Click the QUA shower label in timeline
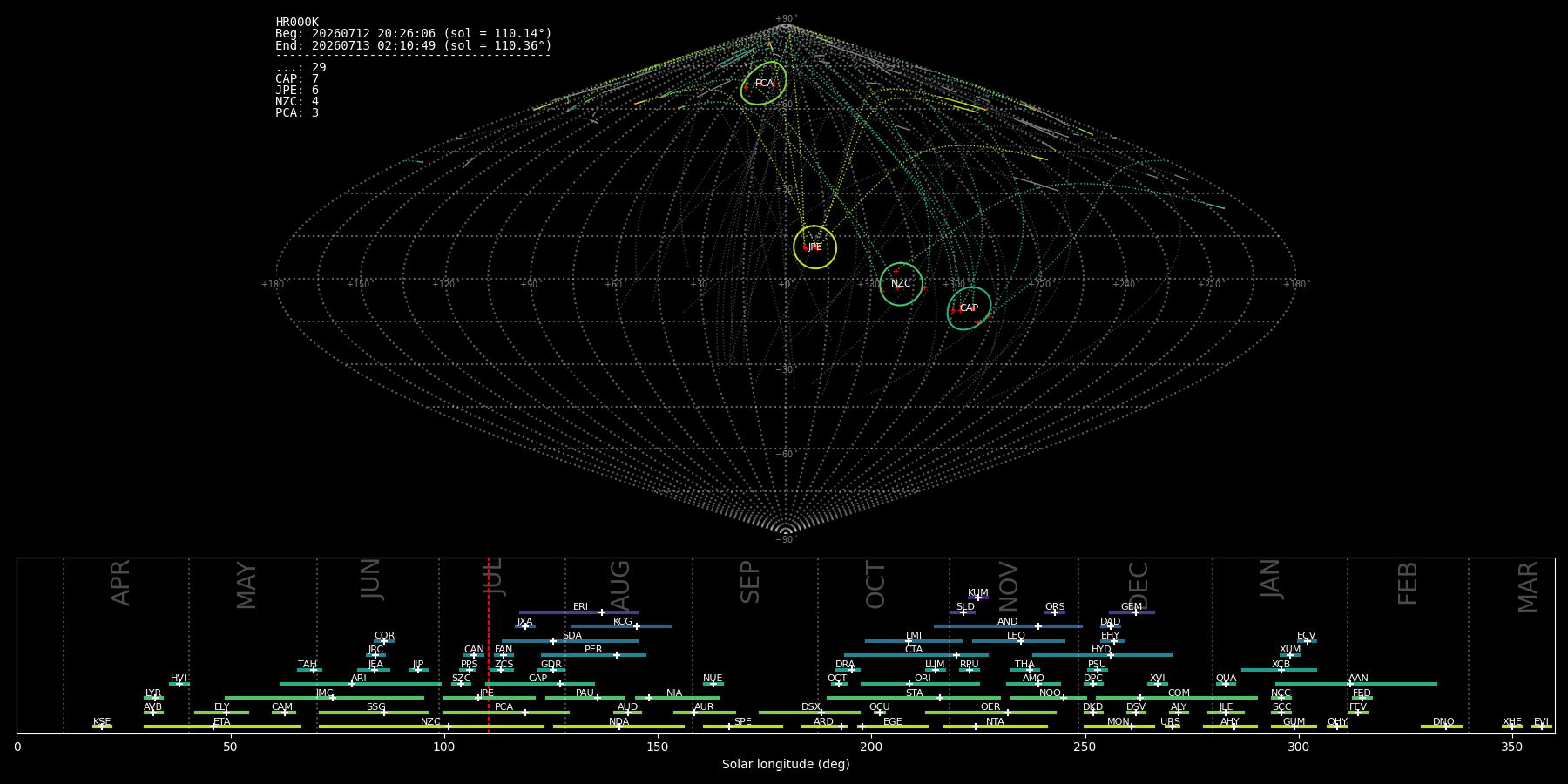Image resolution: width=1568 pixels, height=784 pixels. pyautogui.click(x=1226, y=679)
